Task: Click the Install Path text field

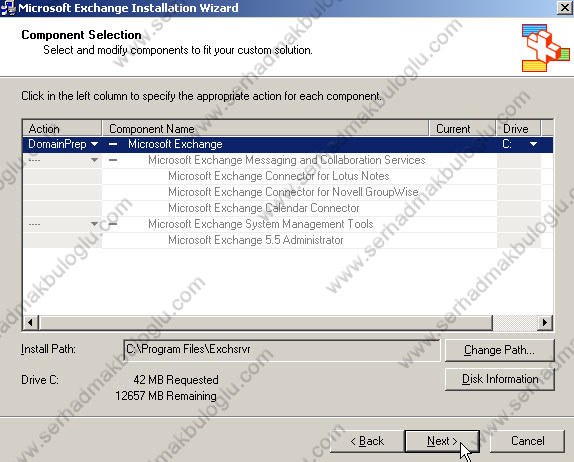Action: pos(282,350)
